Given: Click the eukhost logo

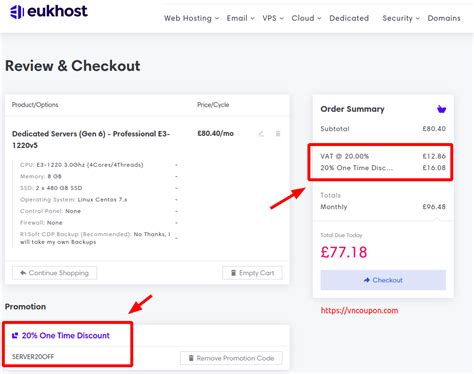Looking at the screenshot, I should coord(49,11).
